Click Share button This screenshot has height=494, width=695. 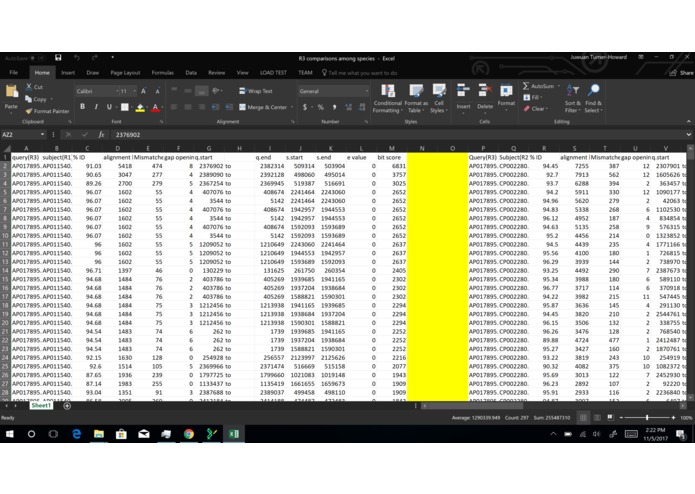click(682, 73)
